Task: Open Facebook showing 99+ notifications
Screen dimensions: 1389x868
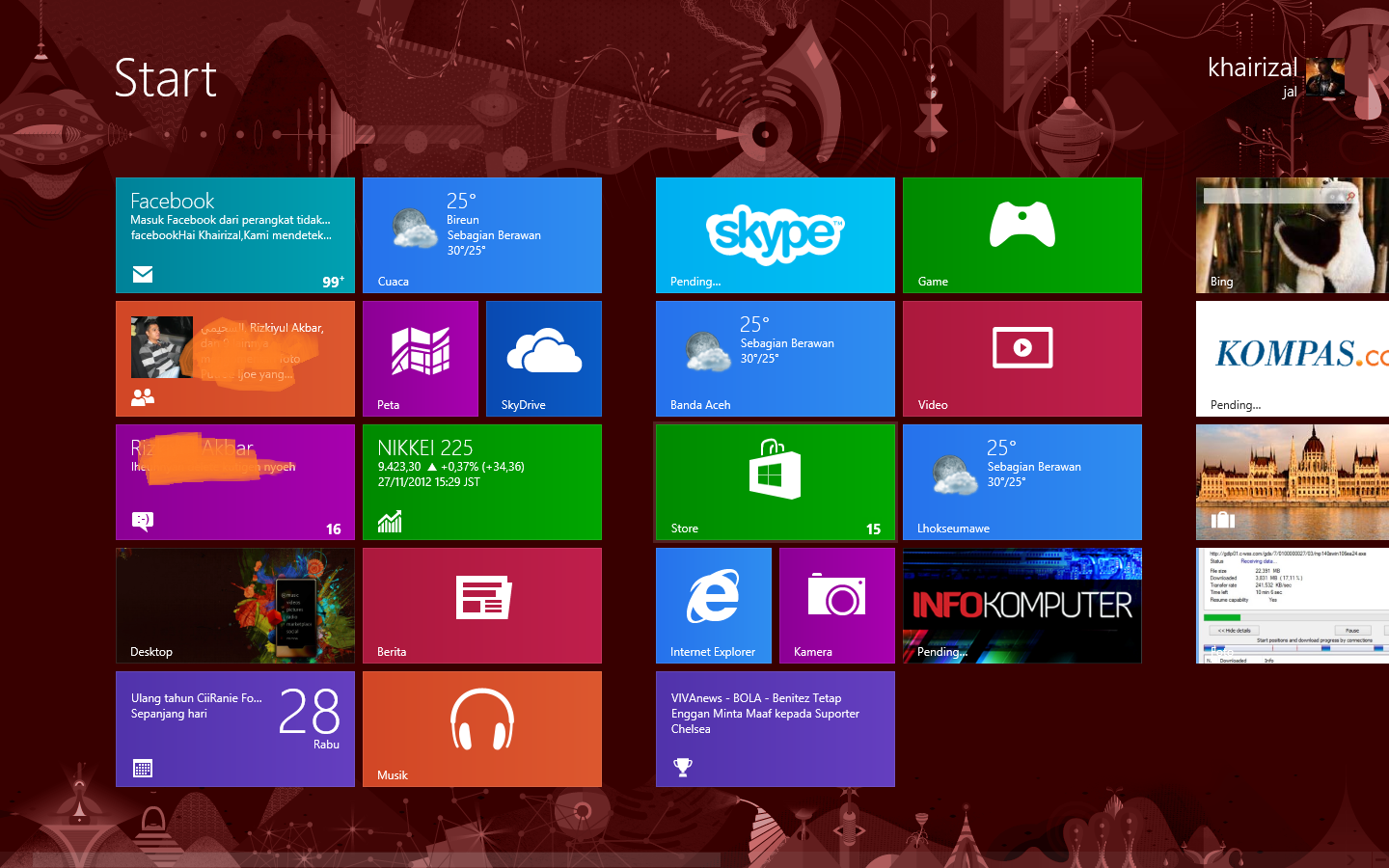Action: pyautogui.click(x=234, y=235)
